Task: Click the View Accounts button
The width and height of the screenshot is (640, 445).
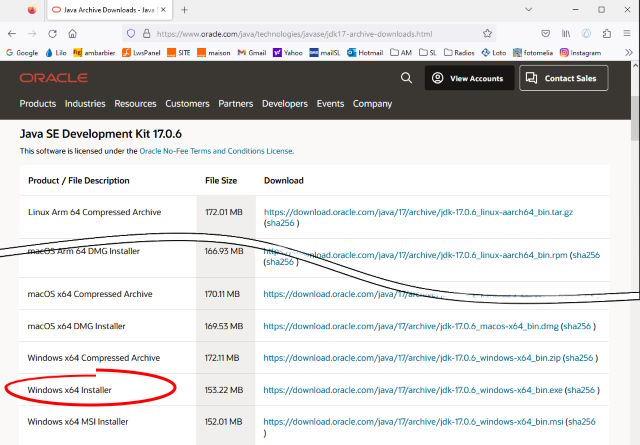Action: [x=470, y=78]
